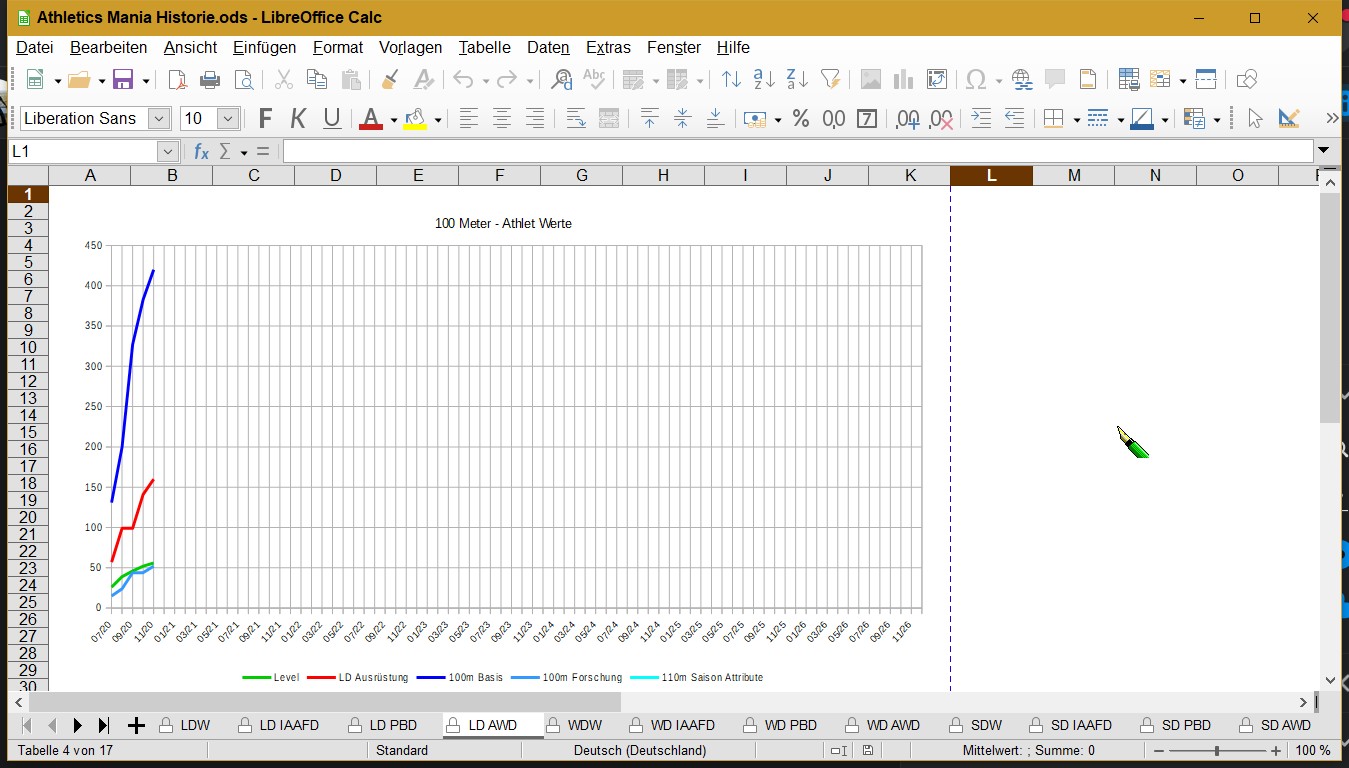
Task: Toggle design mode icon
Action: tap(1289, 119)
